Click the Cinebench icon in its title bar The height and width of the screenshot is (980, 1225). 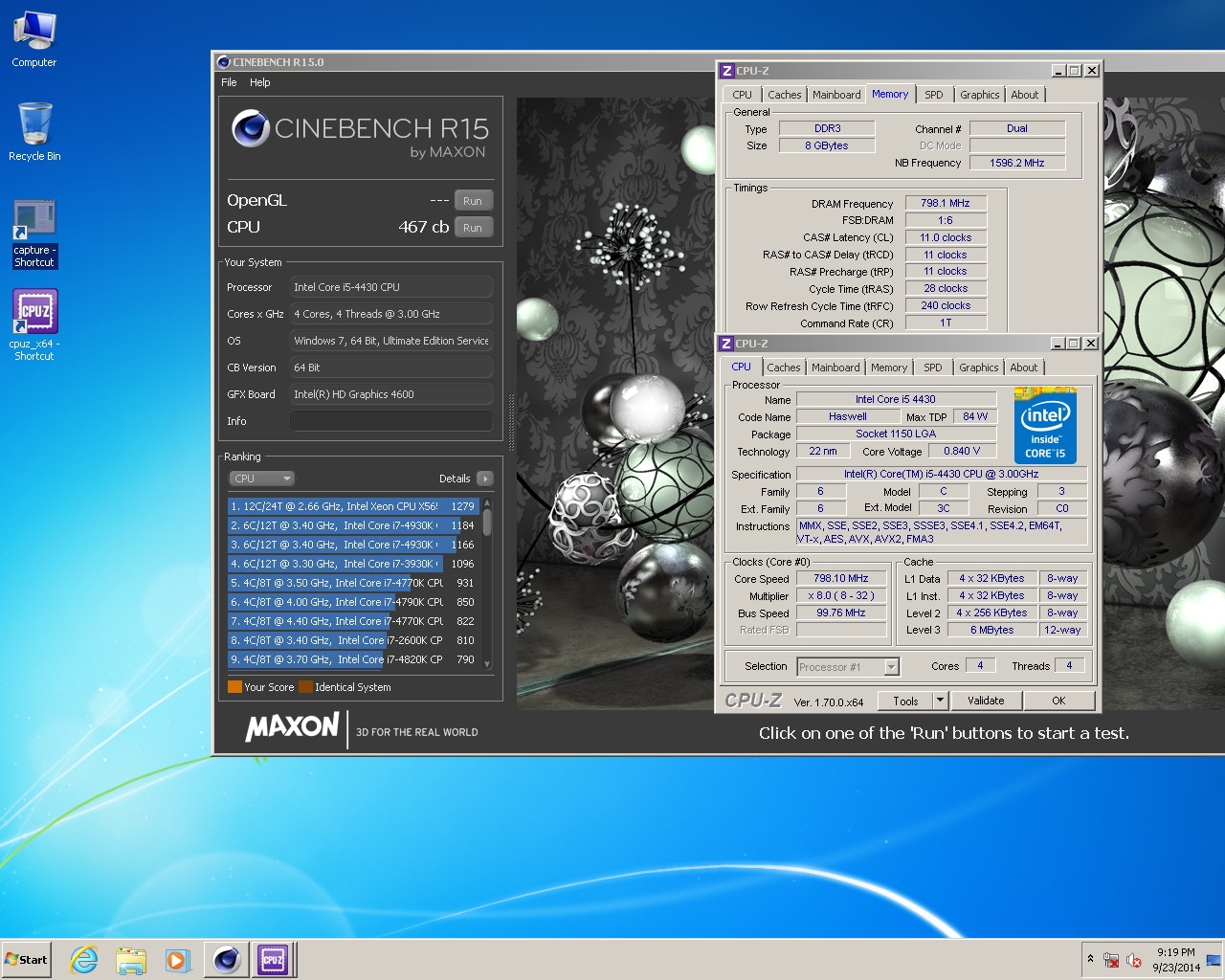click(224, 62)
